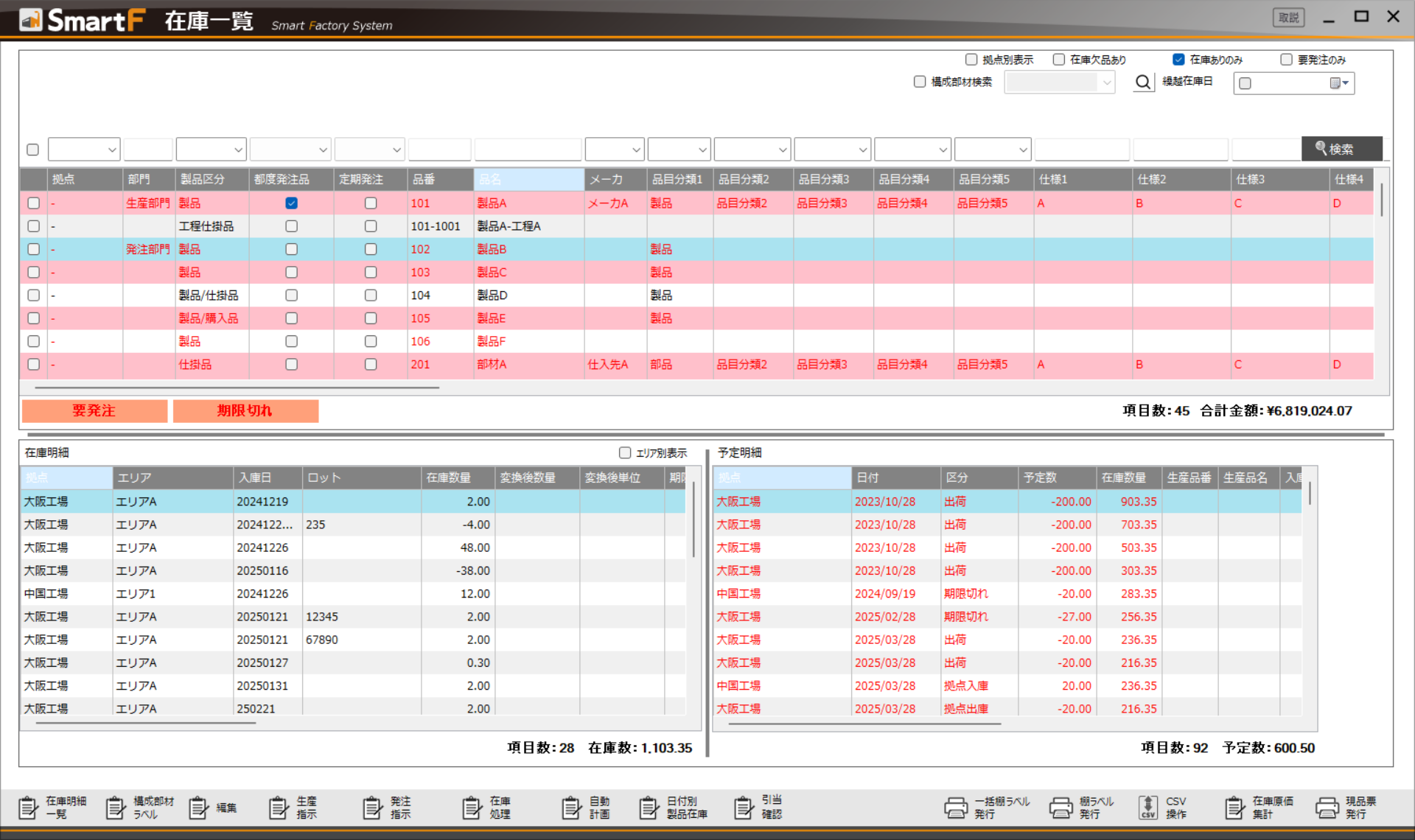Toggle エリア別表示 checkbox
1415x840 pixels.
pyautogui.click(x=625, y=452)
